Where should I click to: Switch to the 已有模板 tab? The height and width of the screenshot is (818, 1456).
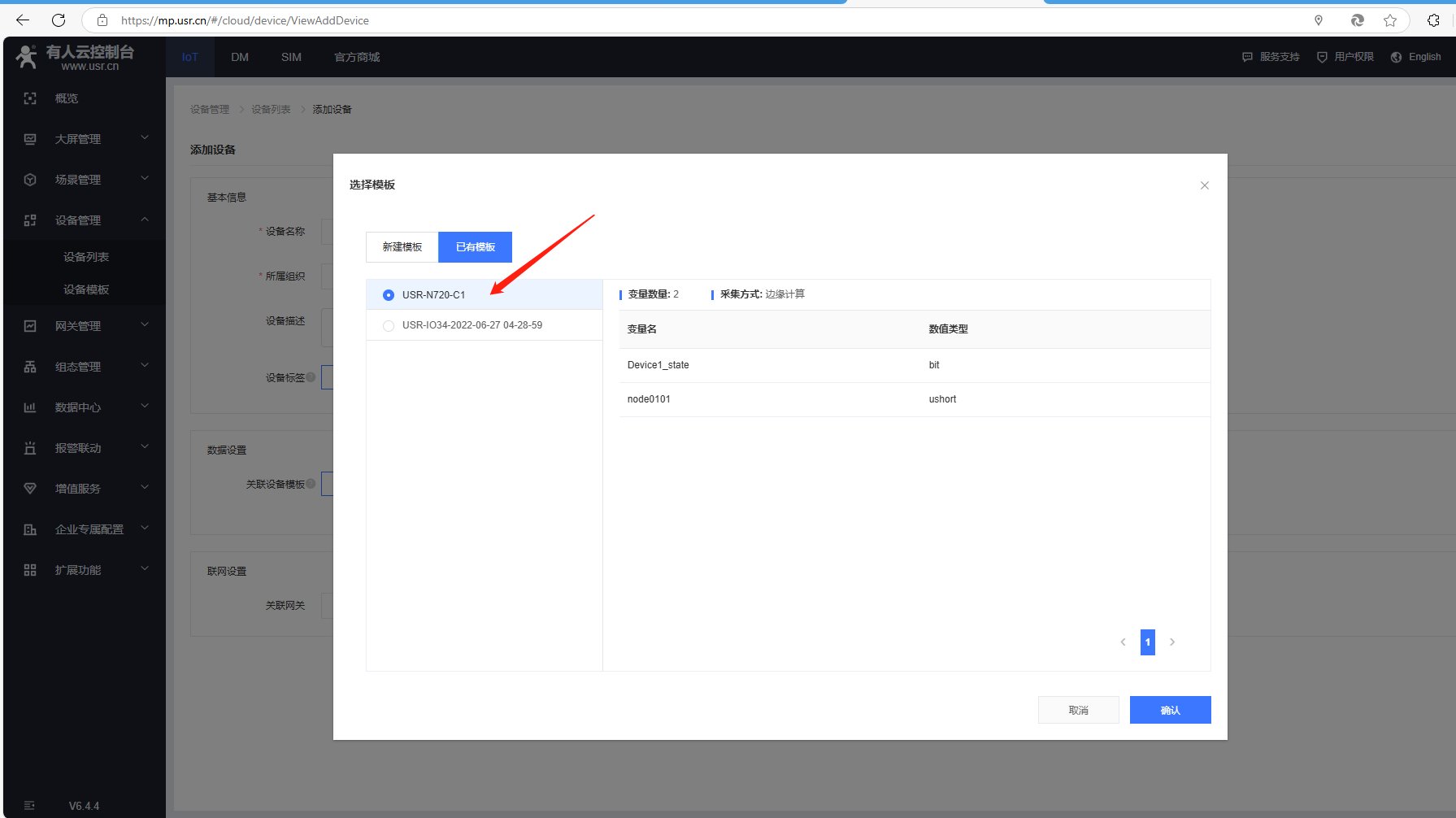point(476,247)
